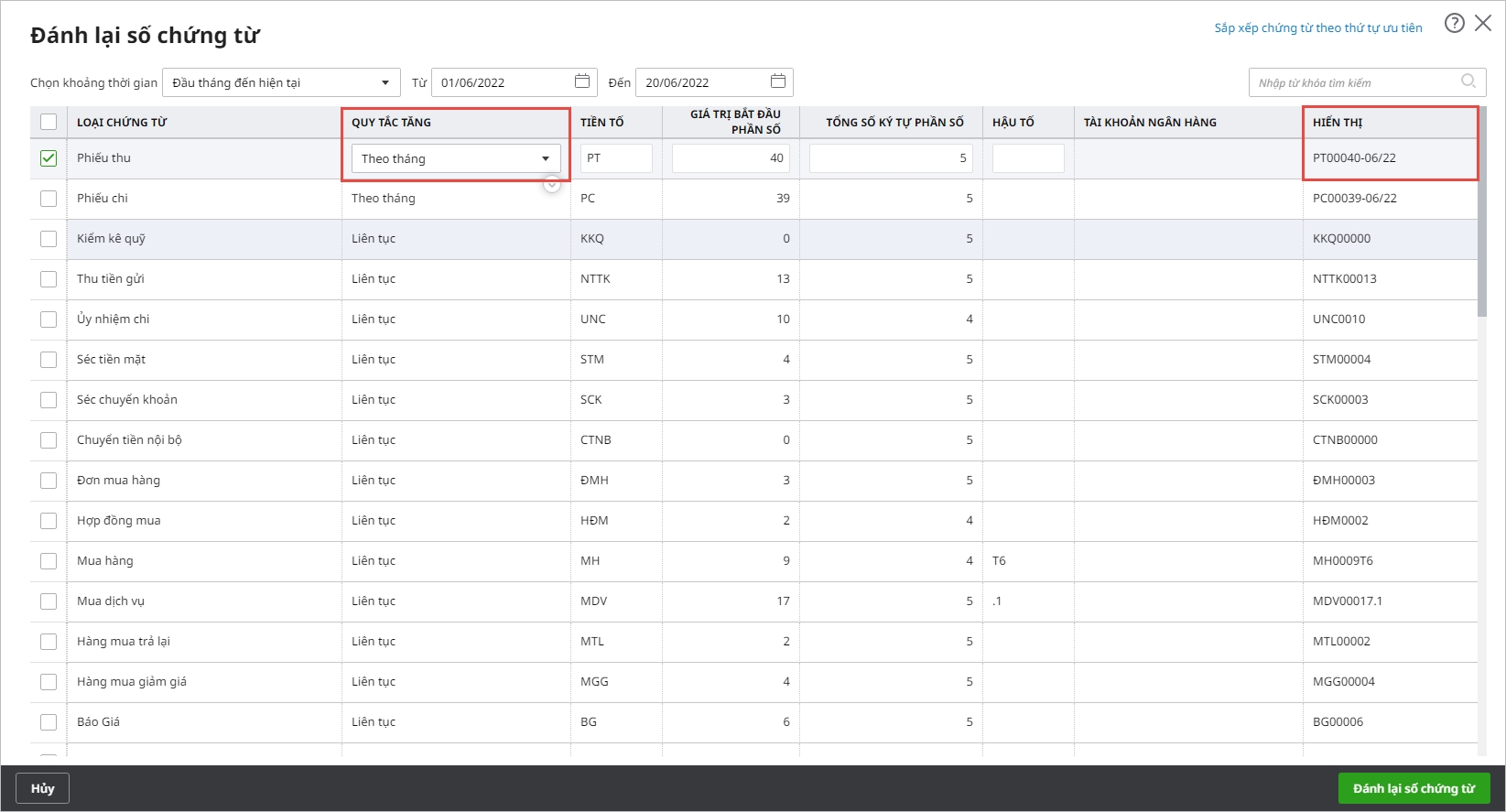Image resolution: width=1506 pixels, height=812 pixels.
Task: Open the help question mark icon
Action: pyautogui.click(x=1454, y=24)
